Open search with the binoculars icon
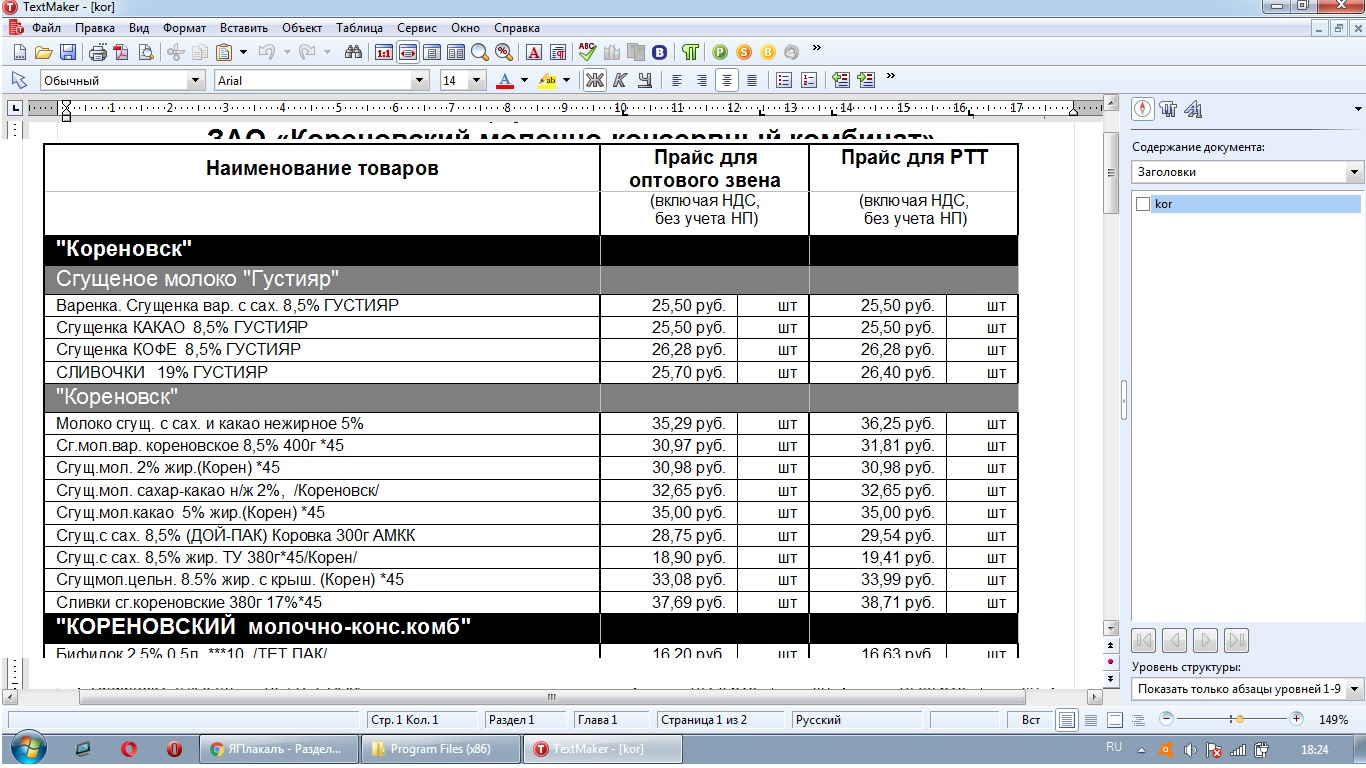The image size is (1366, 768). [x=352, y=52]
